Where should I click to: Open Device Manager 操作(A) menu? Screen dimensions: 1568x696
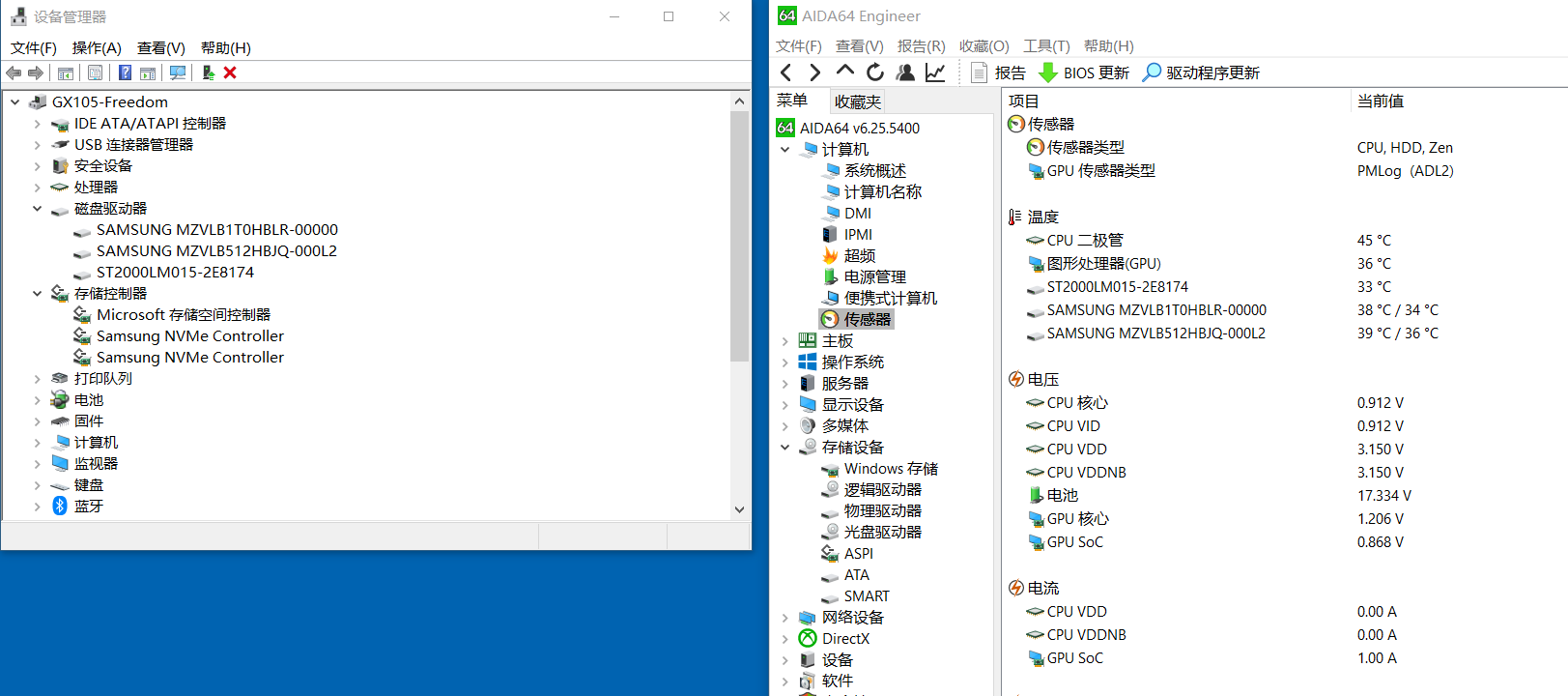pos(97,47)
